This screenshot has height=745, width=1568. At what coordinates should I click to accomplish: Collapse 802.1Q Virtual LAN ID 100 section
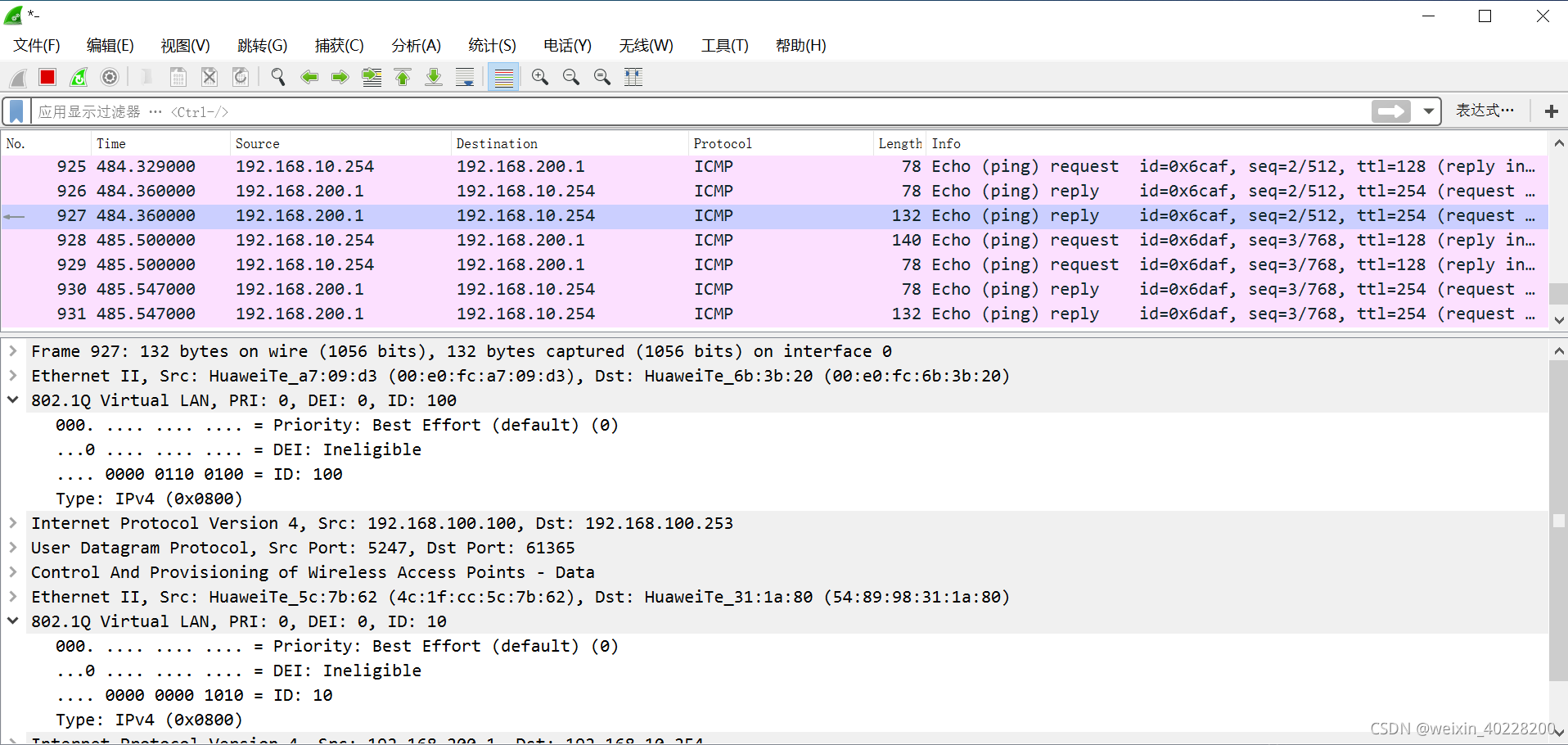(x=13, y=400)
